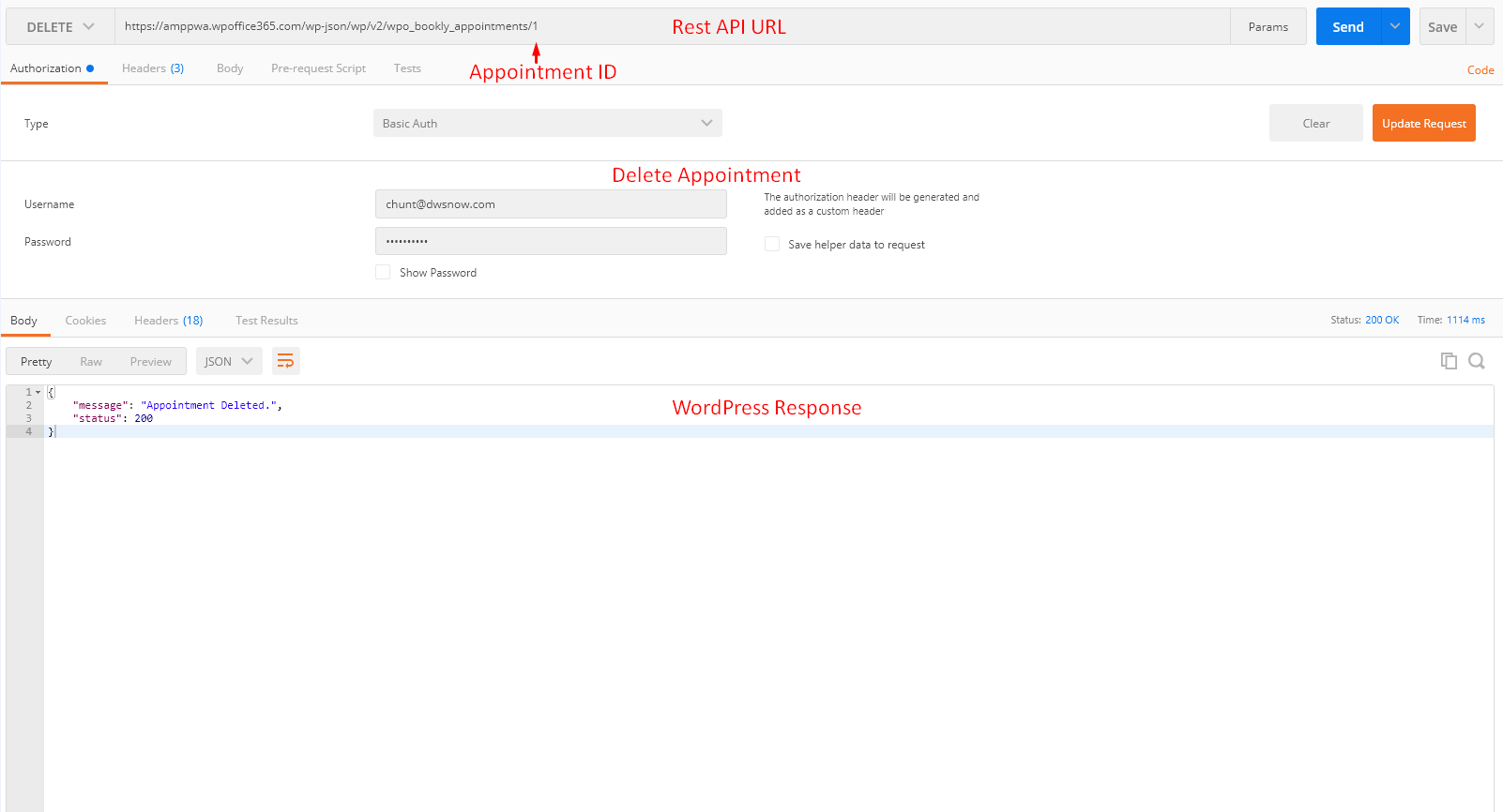
Task: Expand the Send button dropdown arrow
Action: point(1395,26)
